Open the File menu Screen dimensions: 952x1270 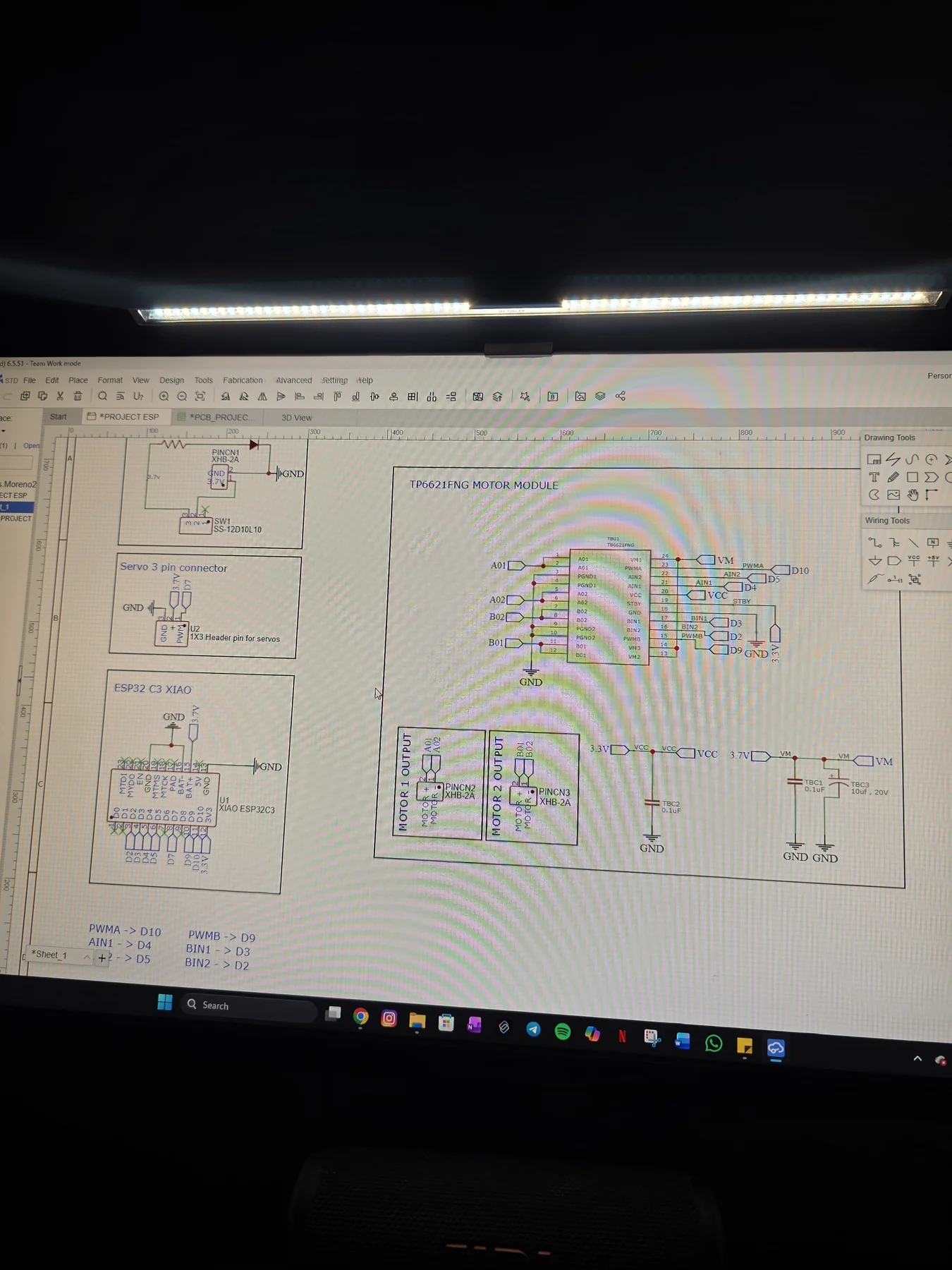pyautogui.click(x=30, y=380)
